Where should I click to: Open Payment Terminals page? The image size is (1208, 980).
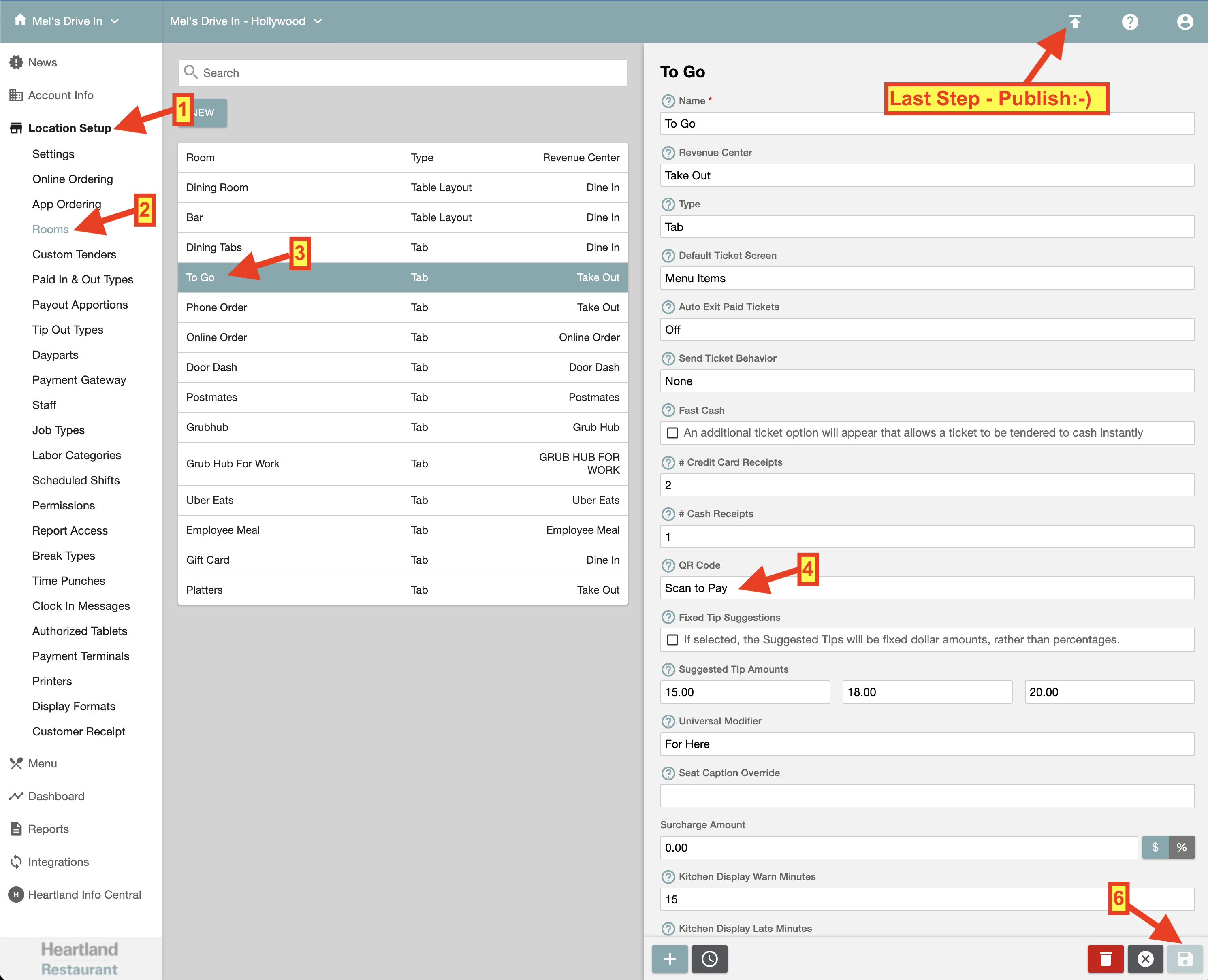81,656
